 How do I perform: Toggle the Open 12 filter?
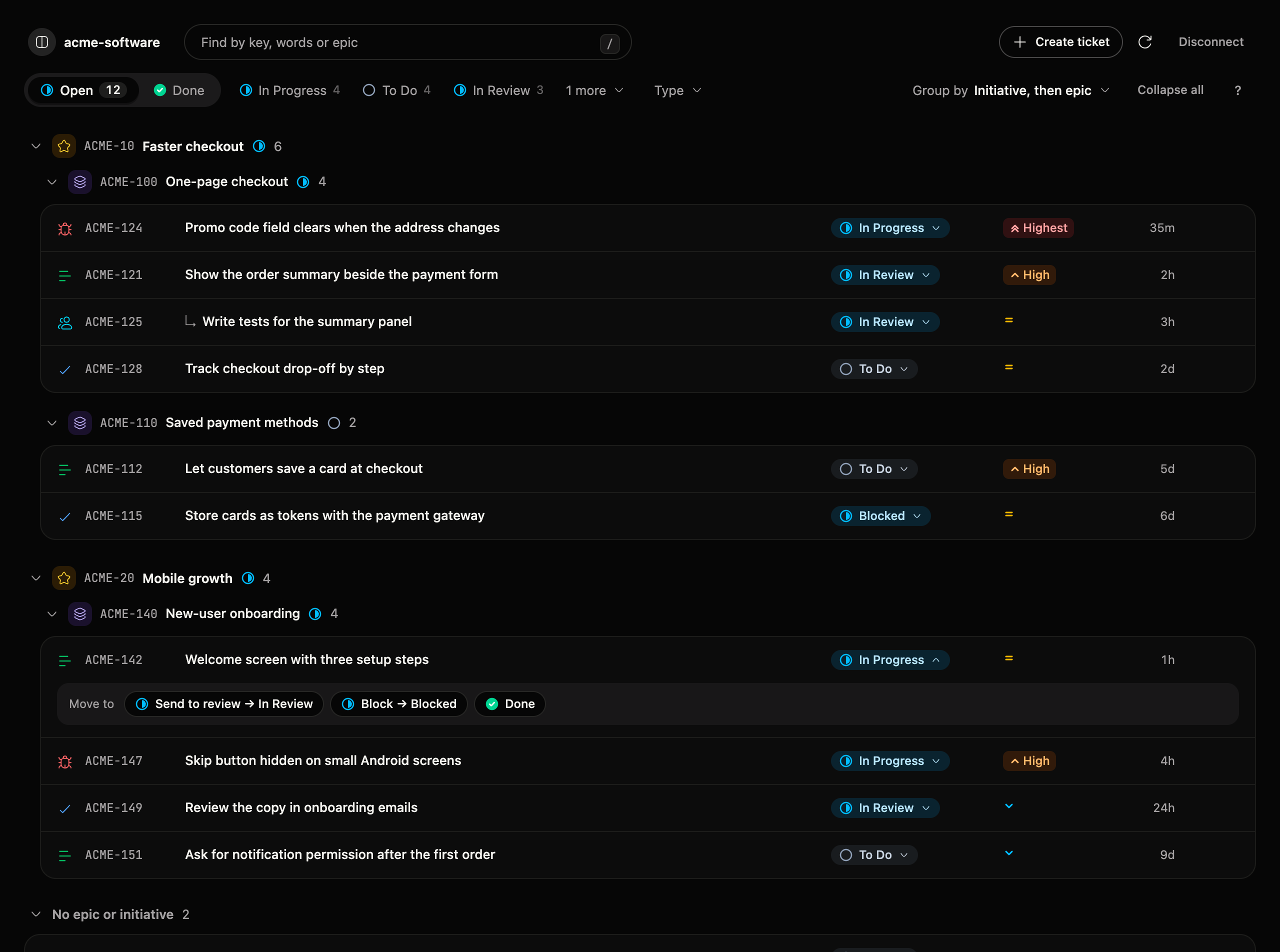coord(83,90)
